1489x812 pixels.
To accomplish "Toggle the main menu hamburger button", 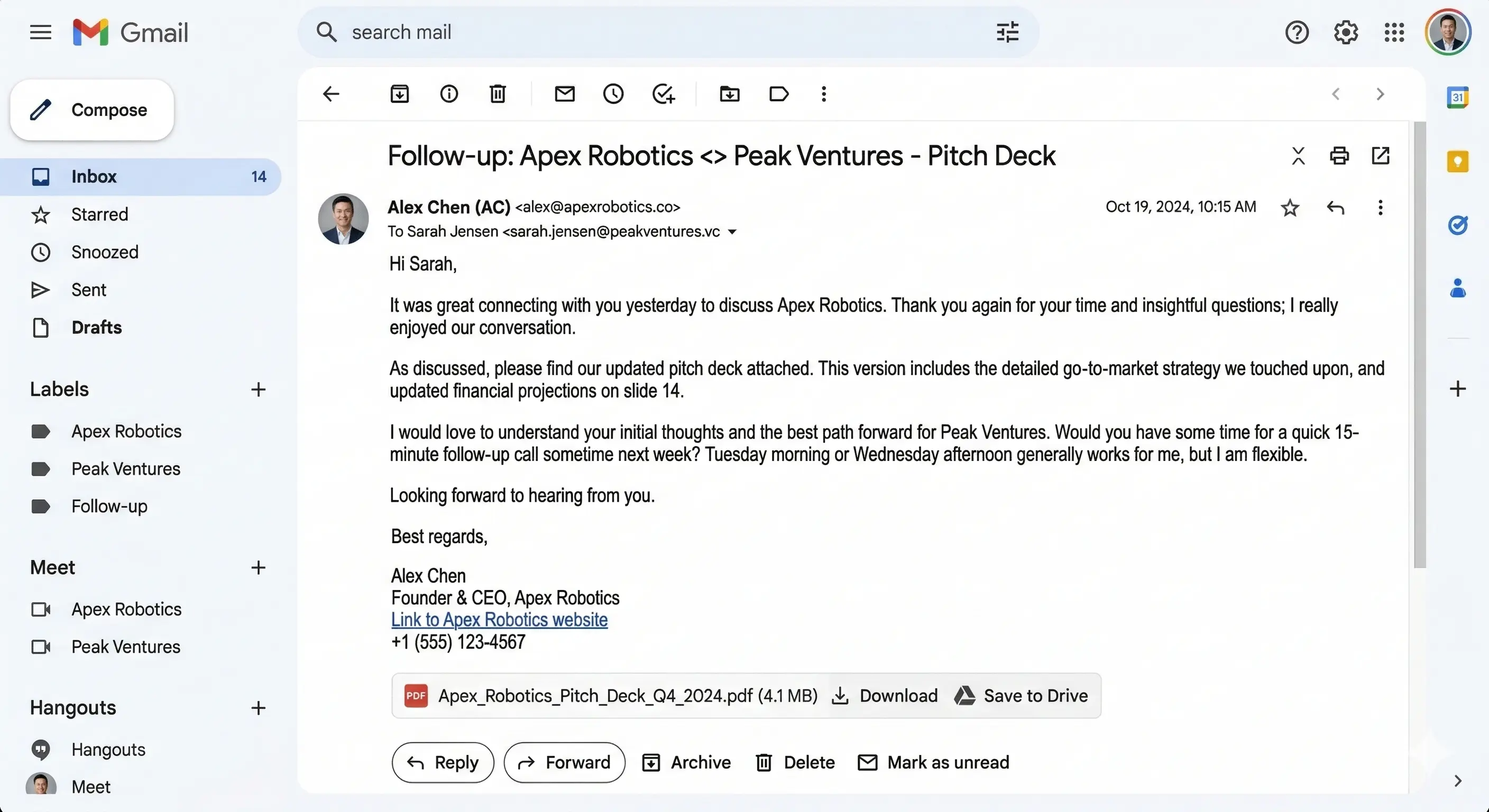I will point(41,32).
